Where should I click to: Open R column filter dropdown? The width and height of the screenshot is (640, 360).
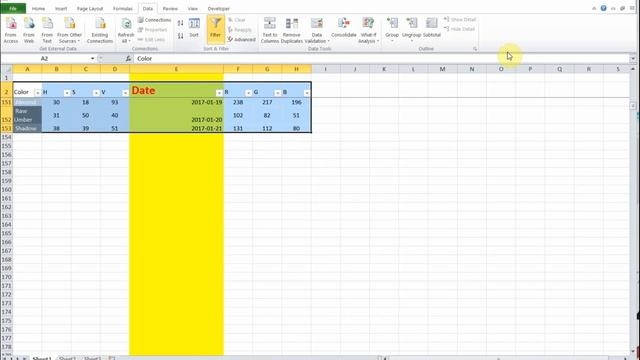click(x=248, y=93)
